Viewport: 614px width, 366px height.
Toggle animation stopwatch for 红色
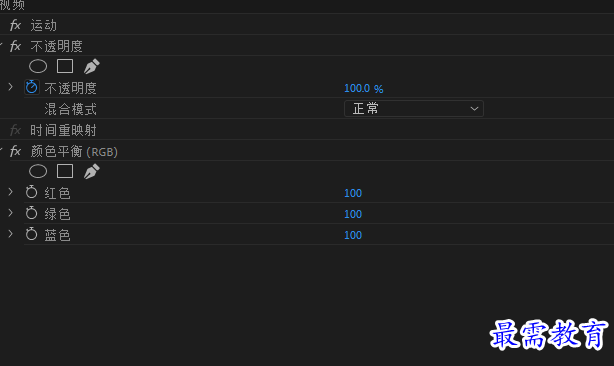pyautogui.click(x=31, y=192)
